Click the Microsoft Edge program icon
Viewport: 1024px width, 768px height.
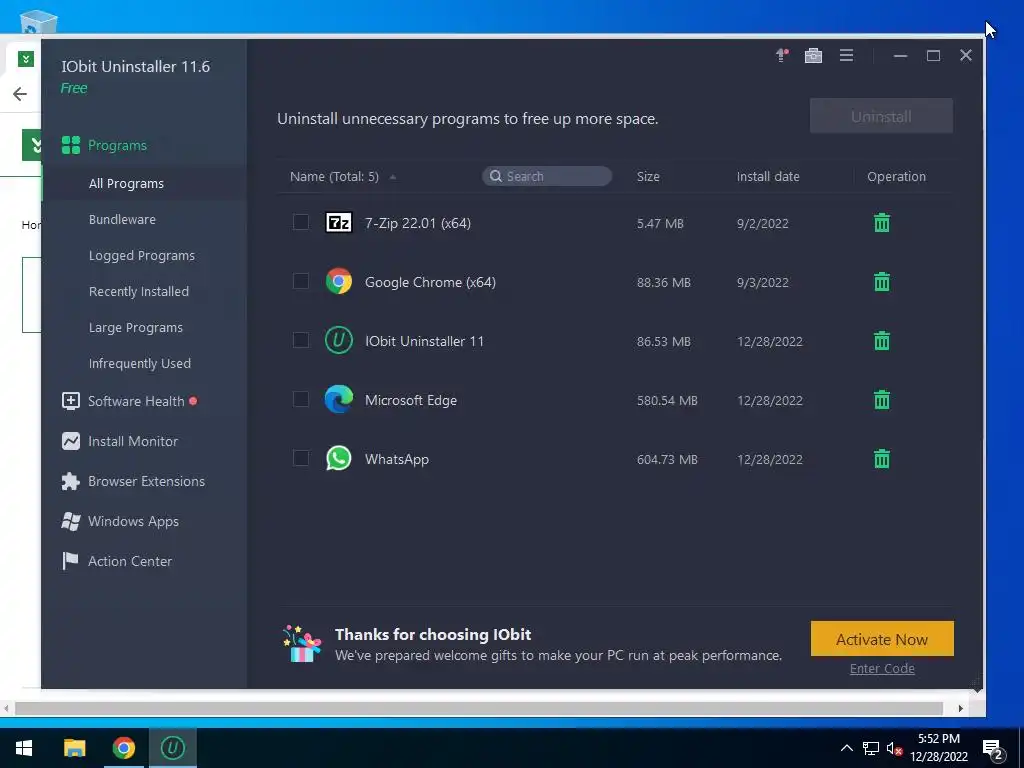(339, 399)
